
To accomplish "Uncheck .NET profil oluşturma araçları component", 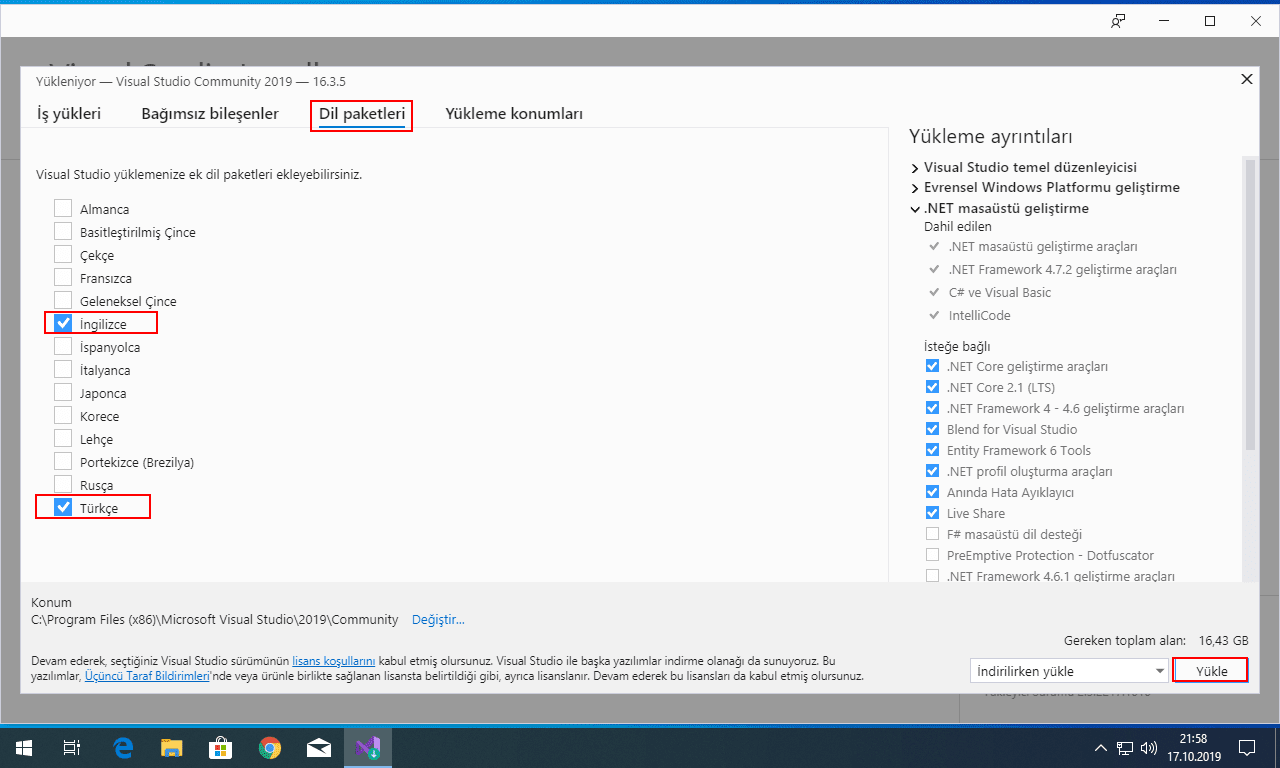I will 933,471.
